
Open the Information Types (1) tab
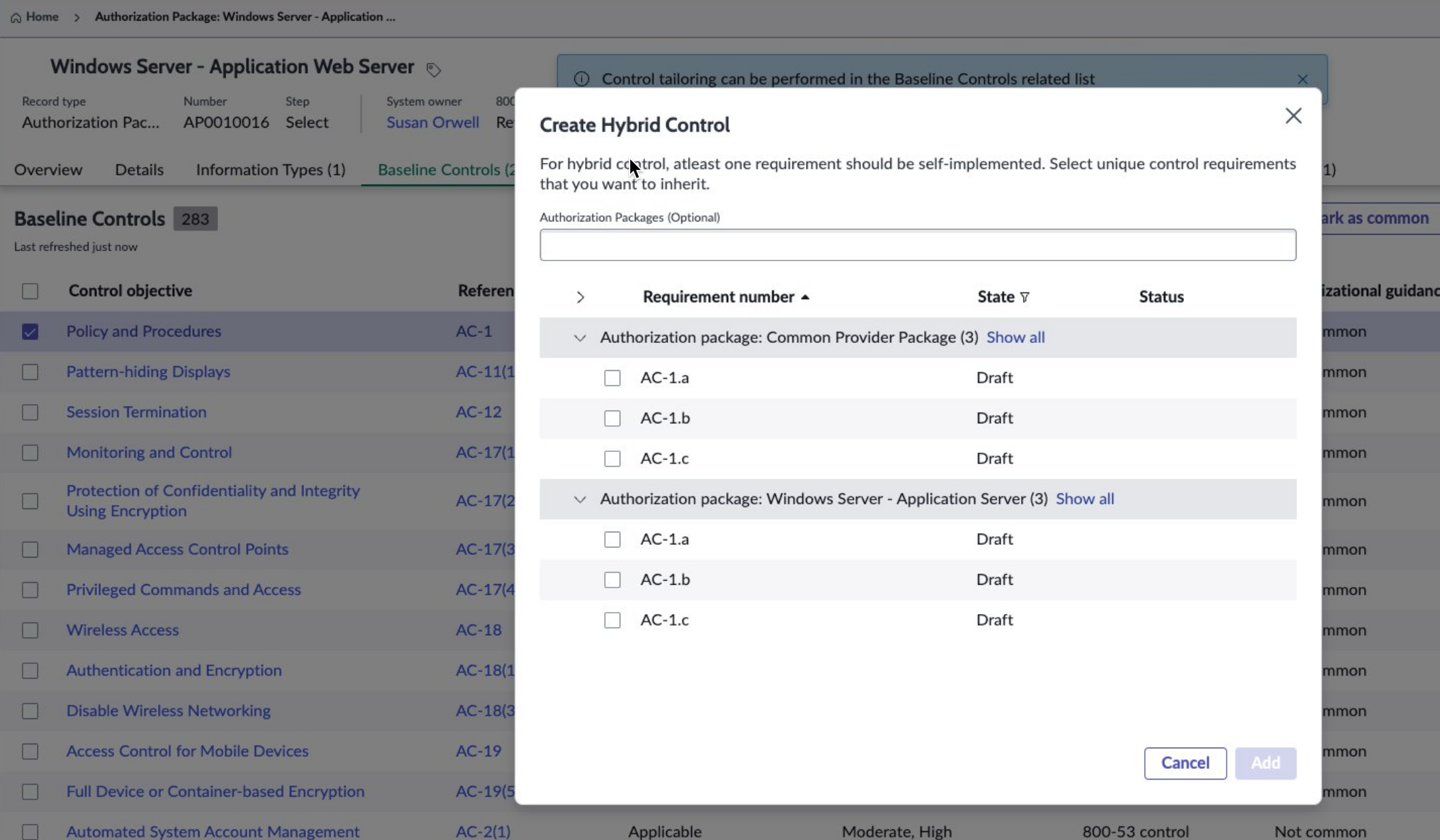tap(271, 169)
